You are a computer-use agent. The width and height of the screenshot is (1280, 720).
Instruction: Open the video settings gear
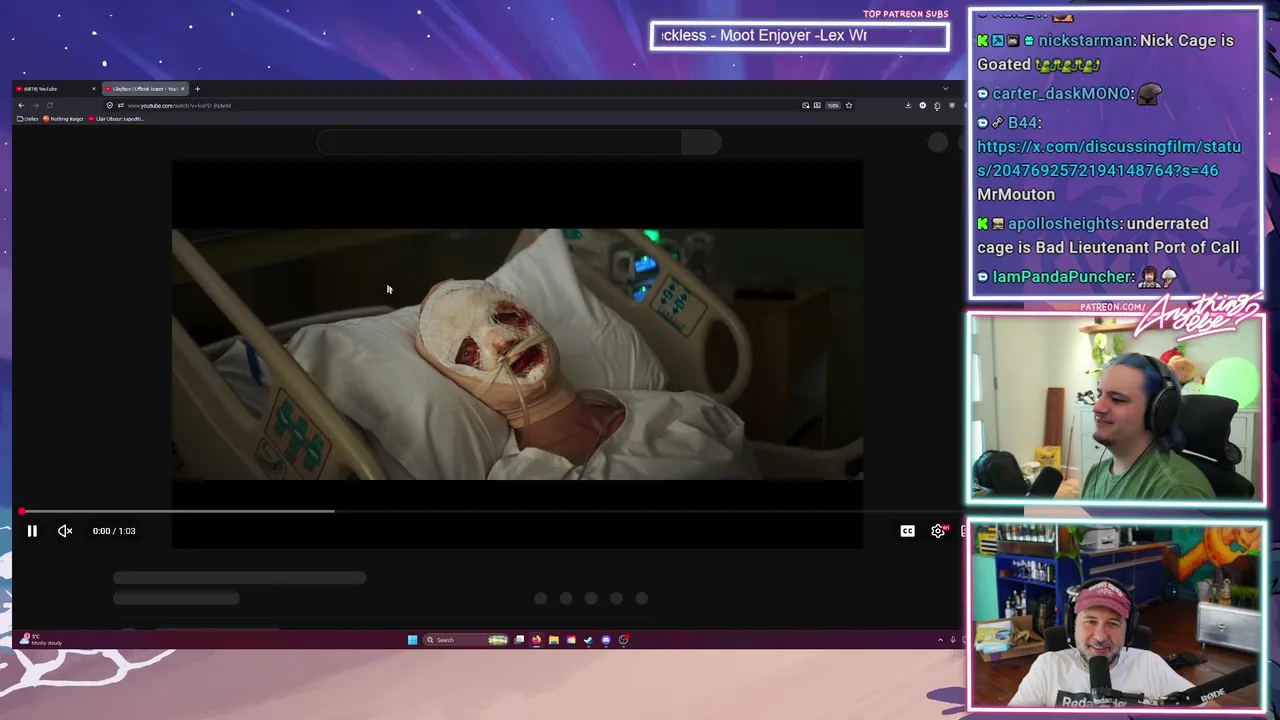coord(938,531)
